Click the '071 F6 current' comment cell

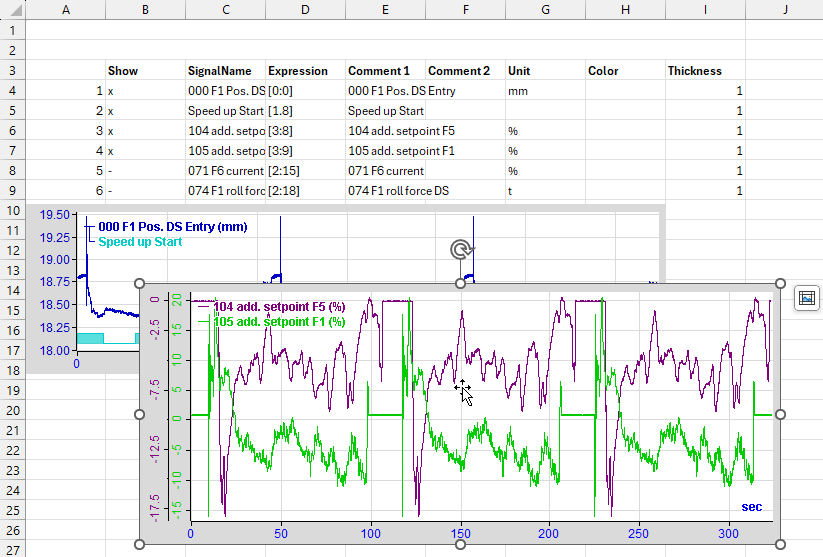click(385, 171)
